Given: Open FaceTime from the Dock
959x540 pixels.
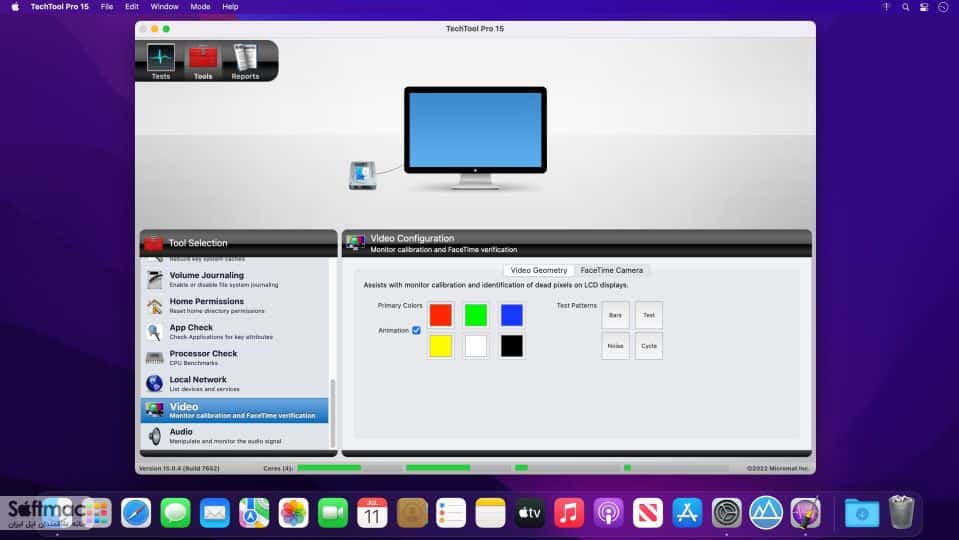Looking at the screenshot, I should click(333, 512).
